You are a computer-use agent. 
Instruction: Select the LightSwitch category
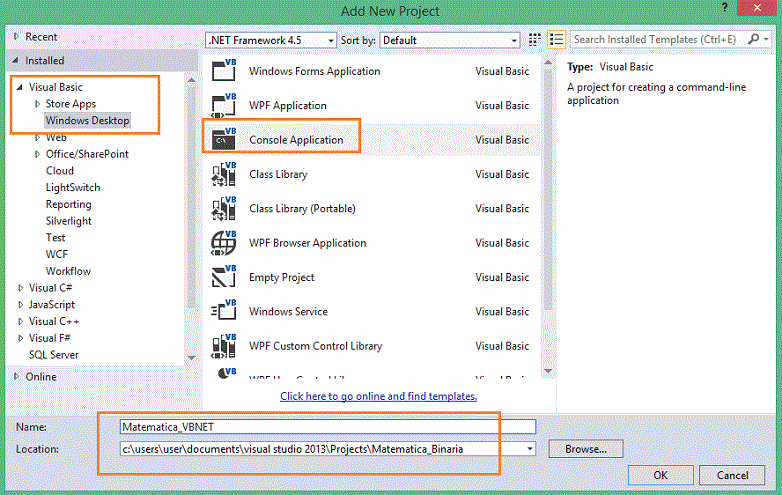[x=73, y=187]
